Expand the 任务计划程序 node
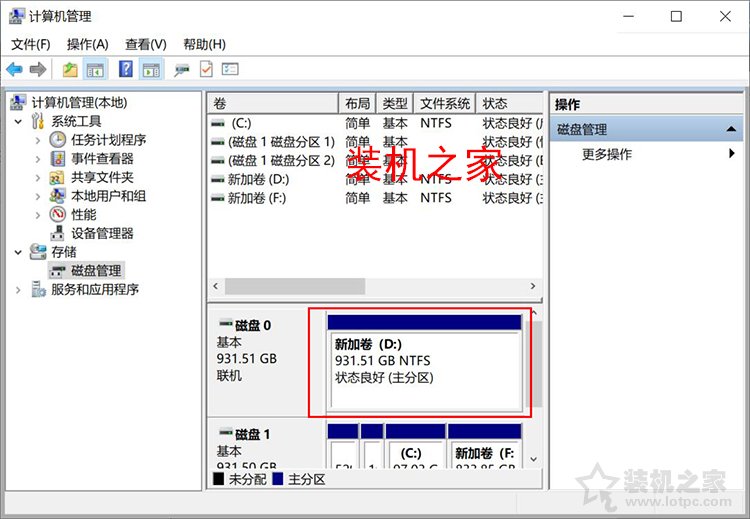Viewport: 750px width, 519px height. pos(37,140)
